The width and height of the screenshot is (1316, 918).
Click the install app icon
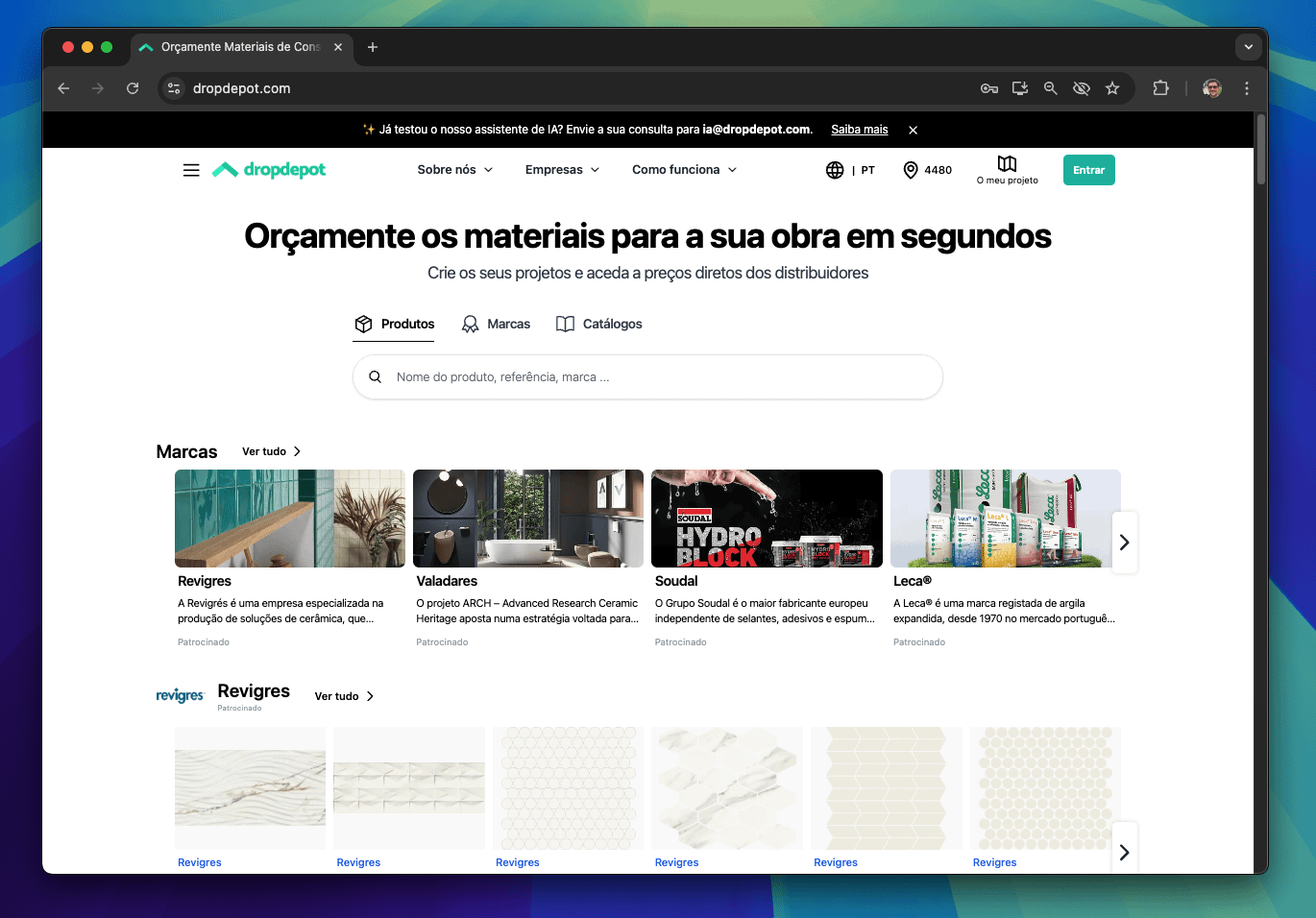click(x=1020, y=88)
